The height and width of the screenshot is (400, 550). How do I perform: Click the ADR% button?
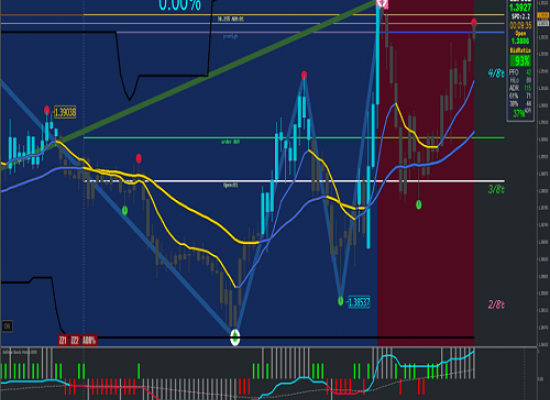pos(89,340)
